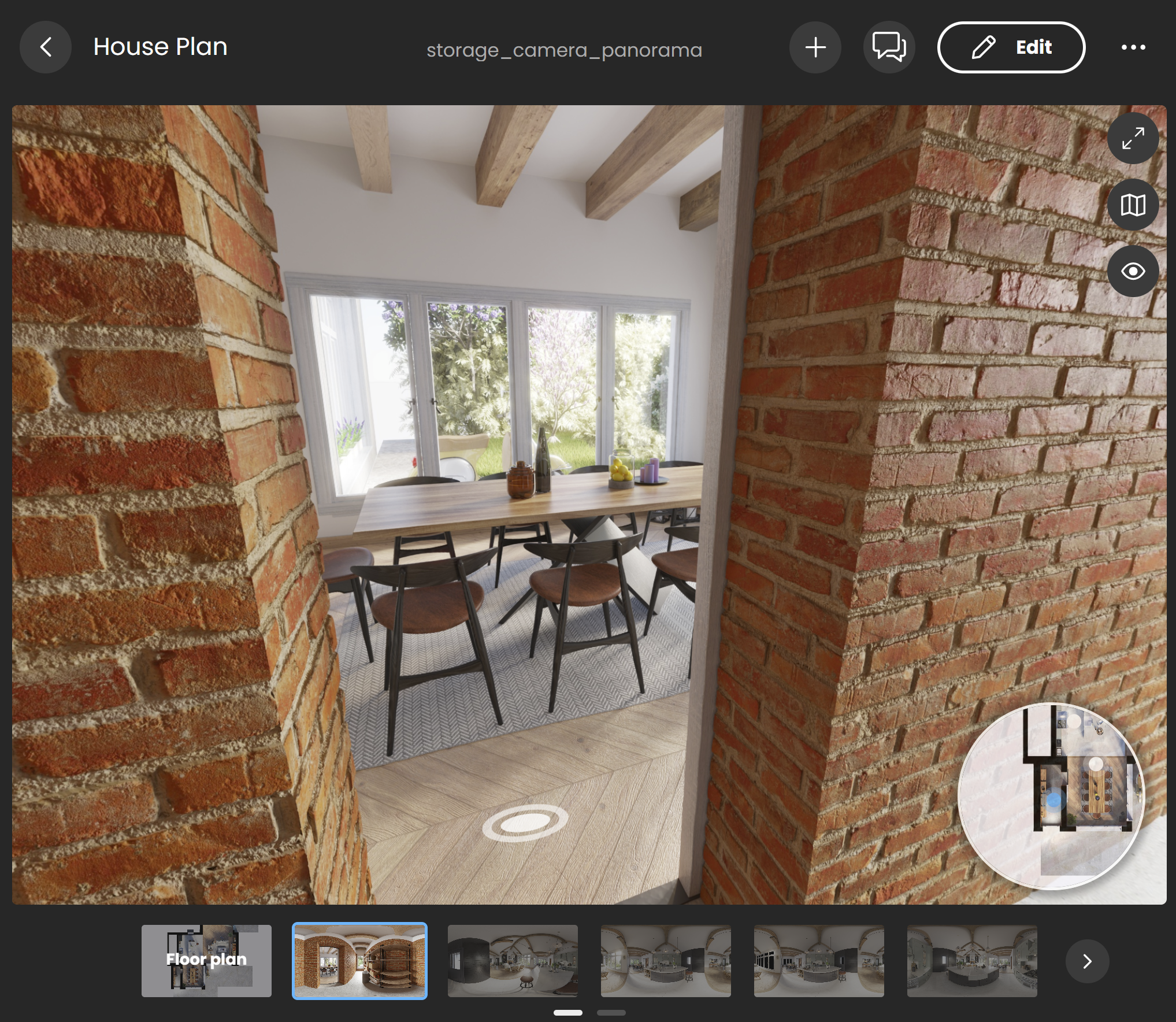Click the floor hotspot ring in dining room

(525, 823)
